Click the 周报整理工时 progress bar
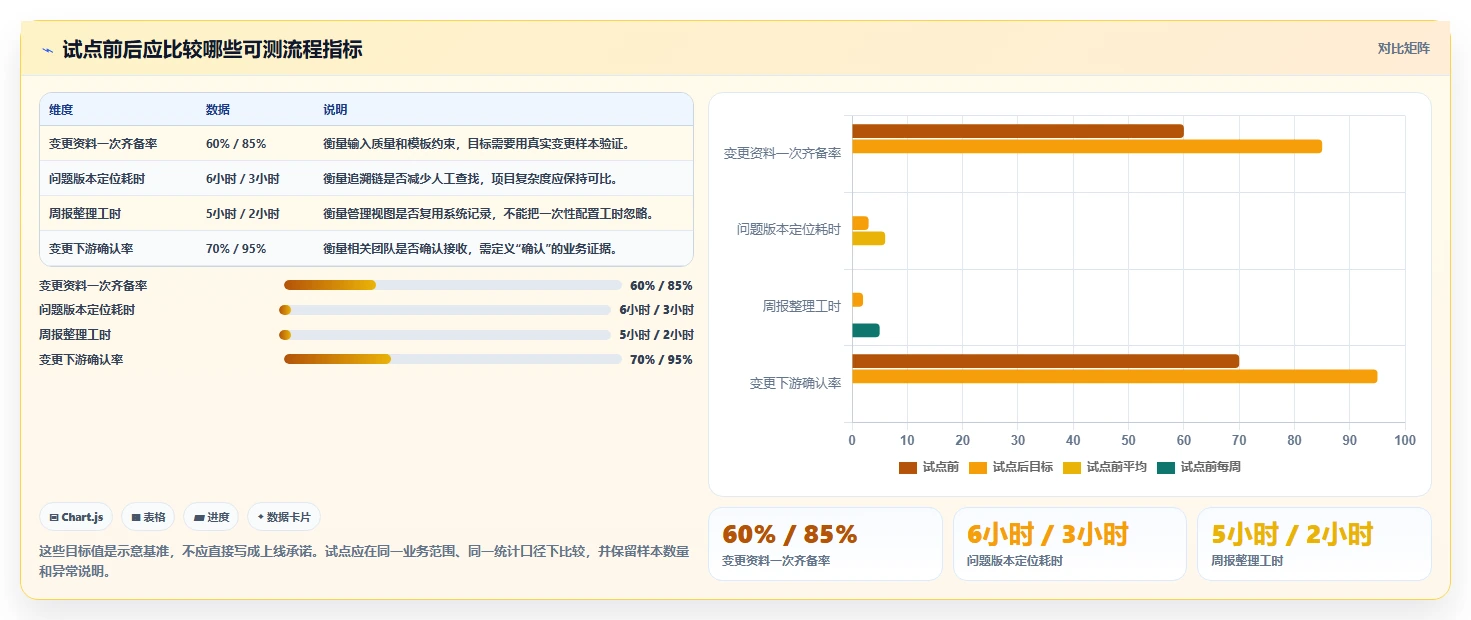 click(x=445, y=335)
